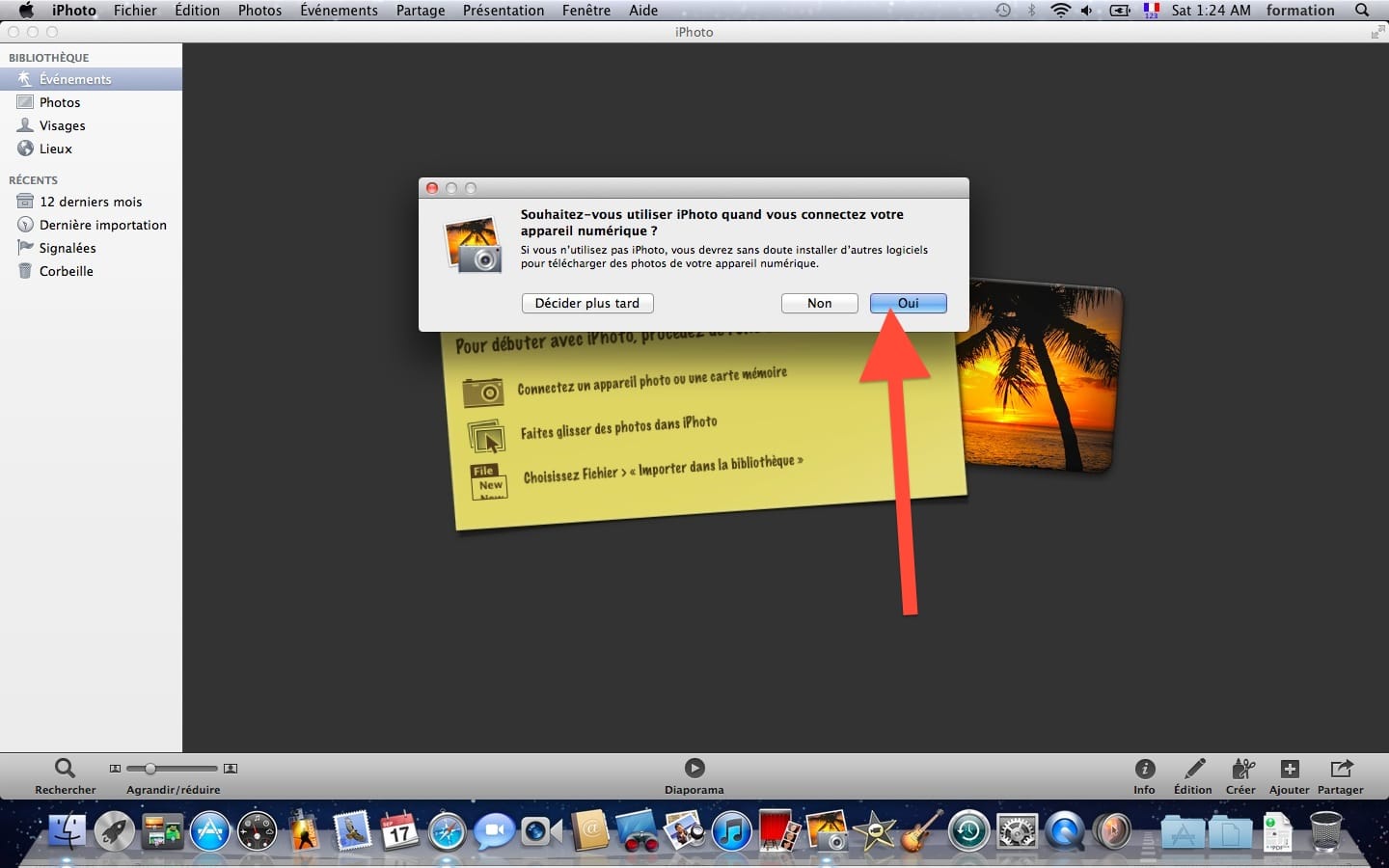Open the Dock Trash
Screen dimensions: 1389x868
[1326, 831]
